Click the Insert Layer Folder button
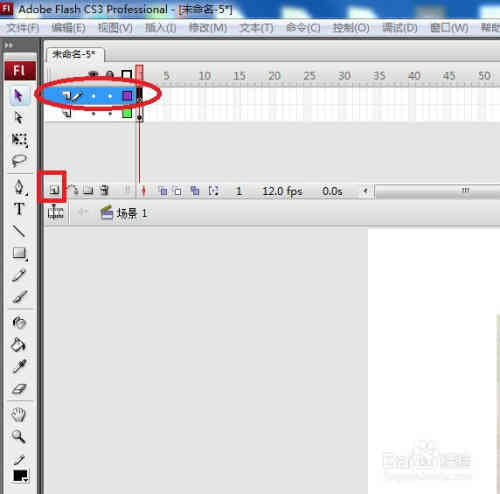The image size is (500, 494). (x=88, y=190)
